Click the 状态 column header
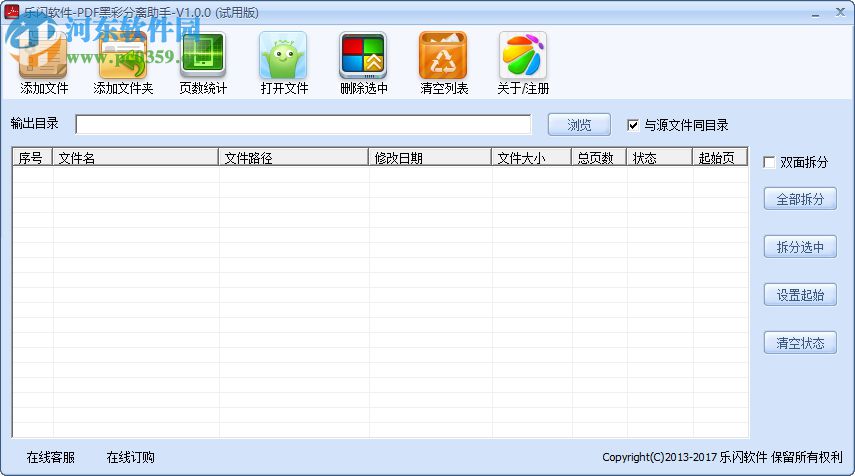 click(x=659, y=157)
